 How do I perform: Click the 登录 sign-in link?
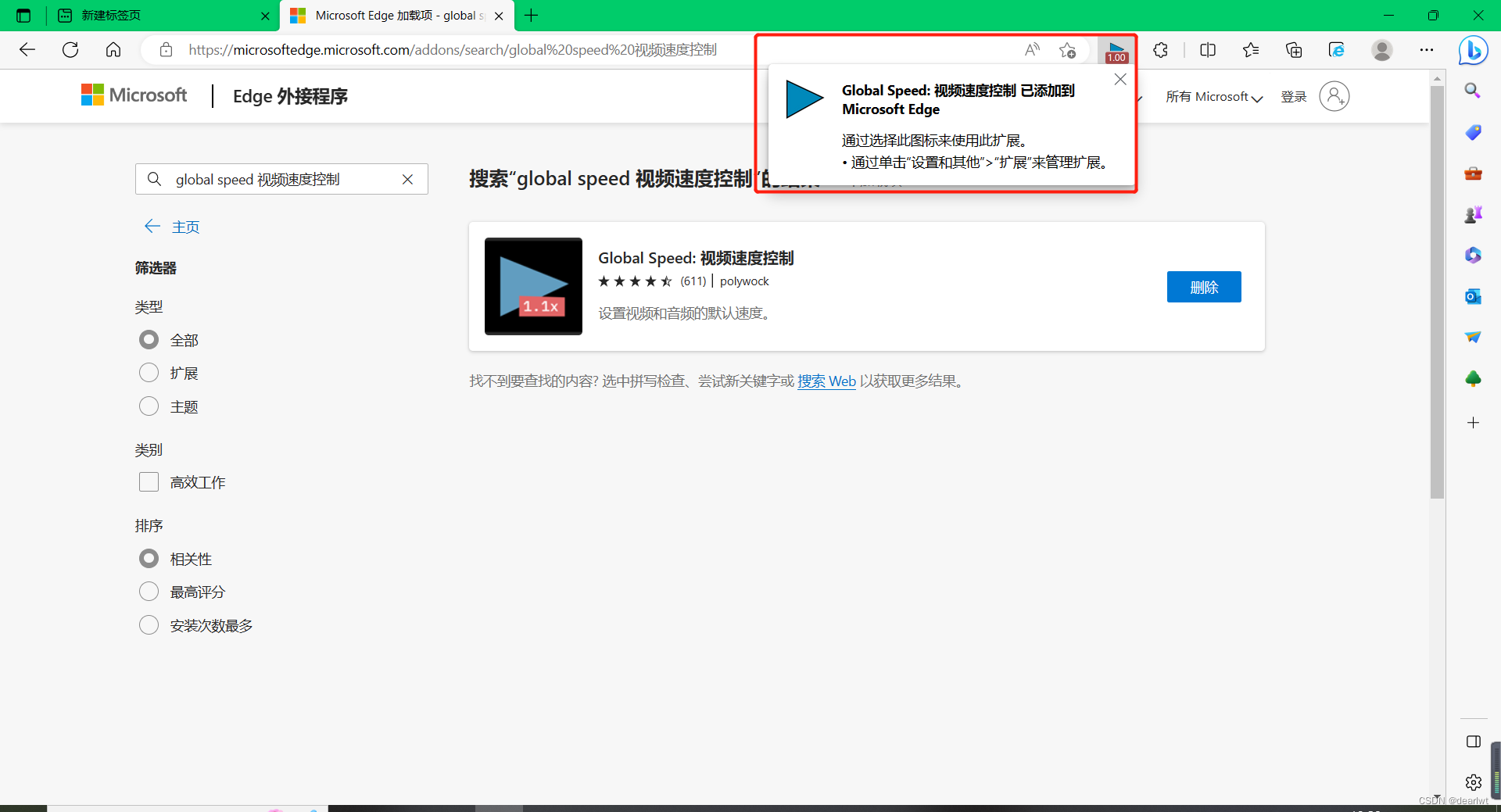[x=1294, y=97]
